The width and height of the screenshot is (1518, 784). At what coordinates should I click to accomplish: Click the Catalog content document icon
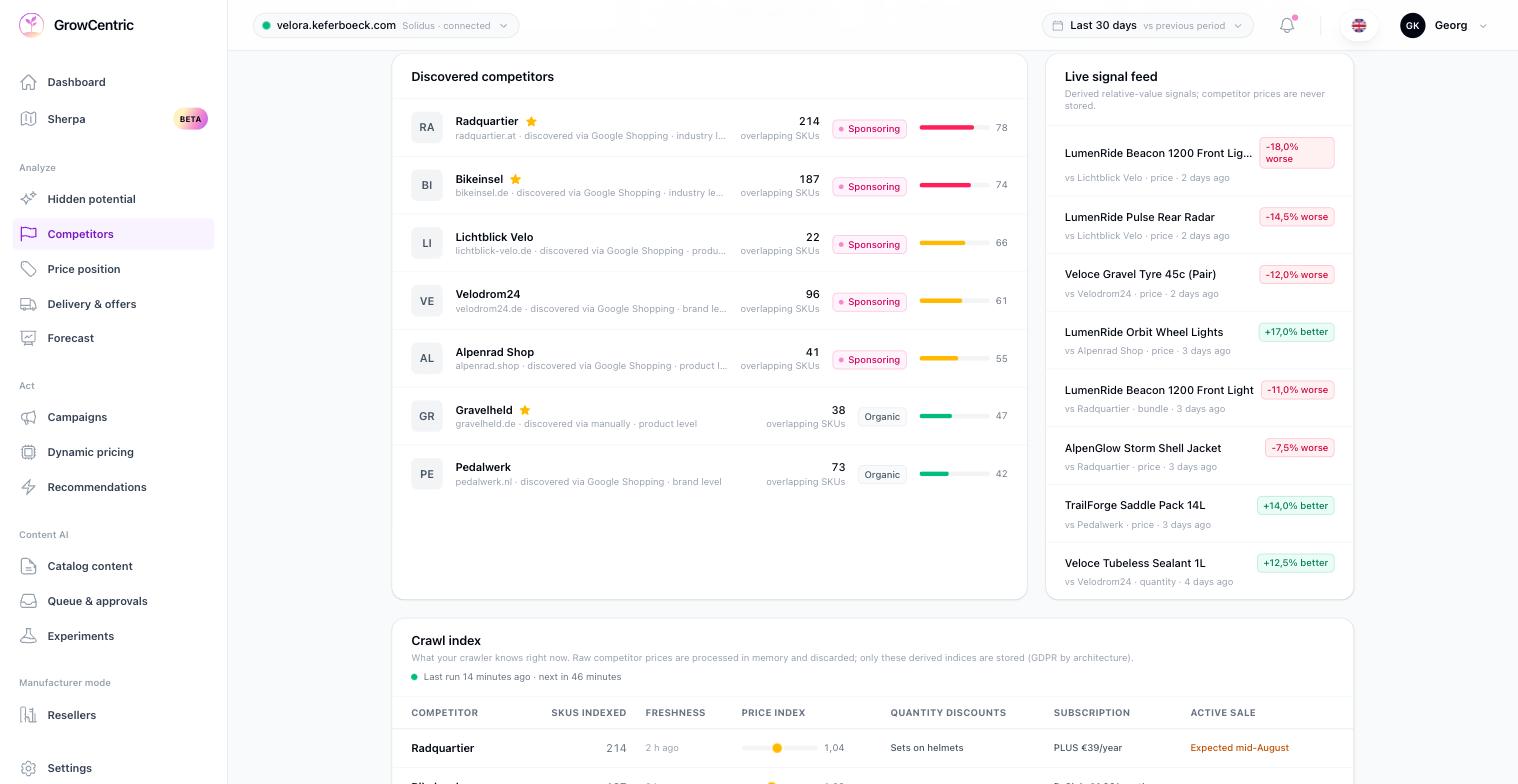28,566
